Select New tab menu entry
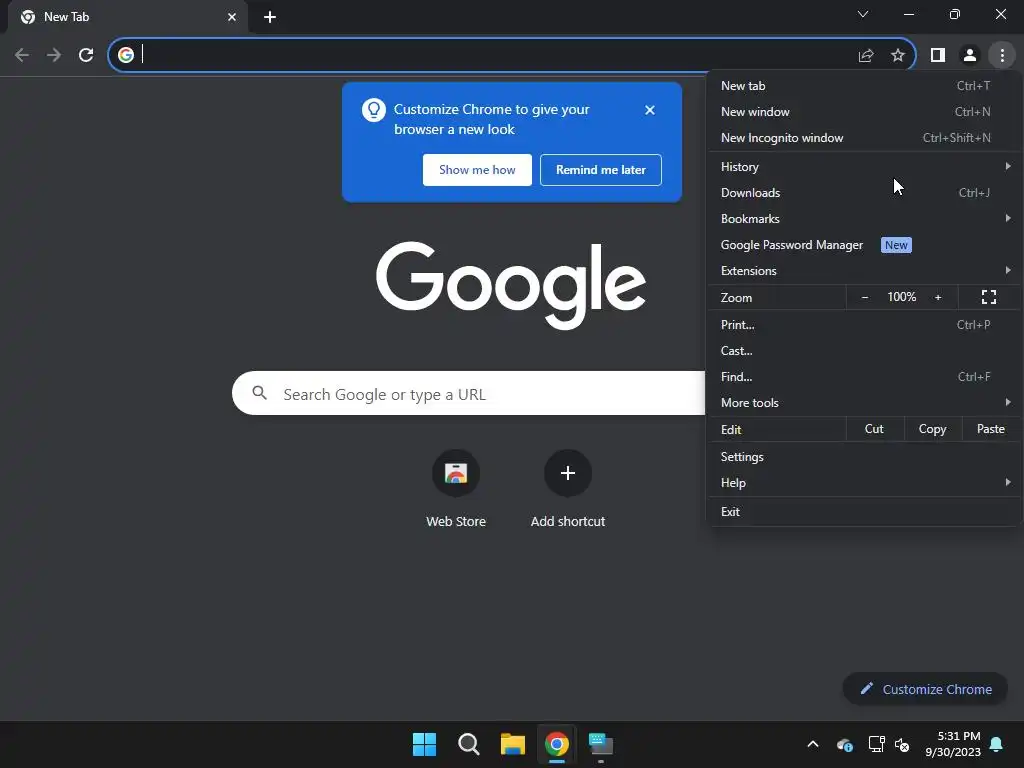Screen dimensions: 1024x768 coord(864,86)
